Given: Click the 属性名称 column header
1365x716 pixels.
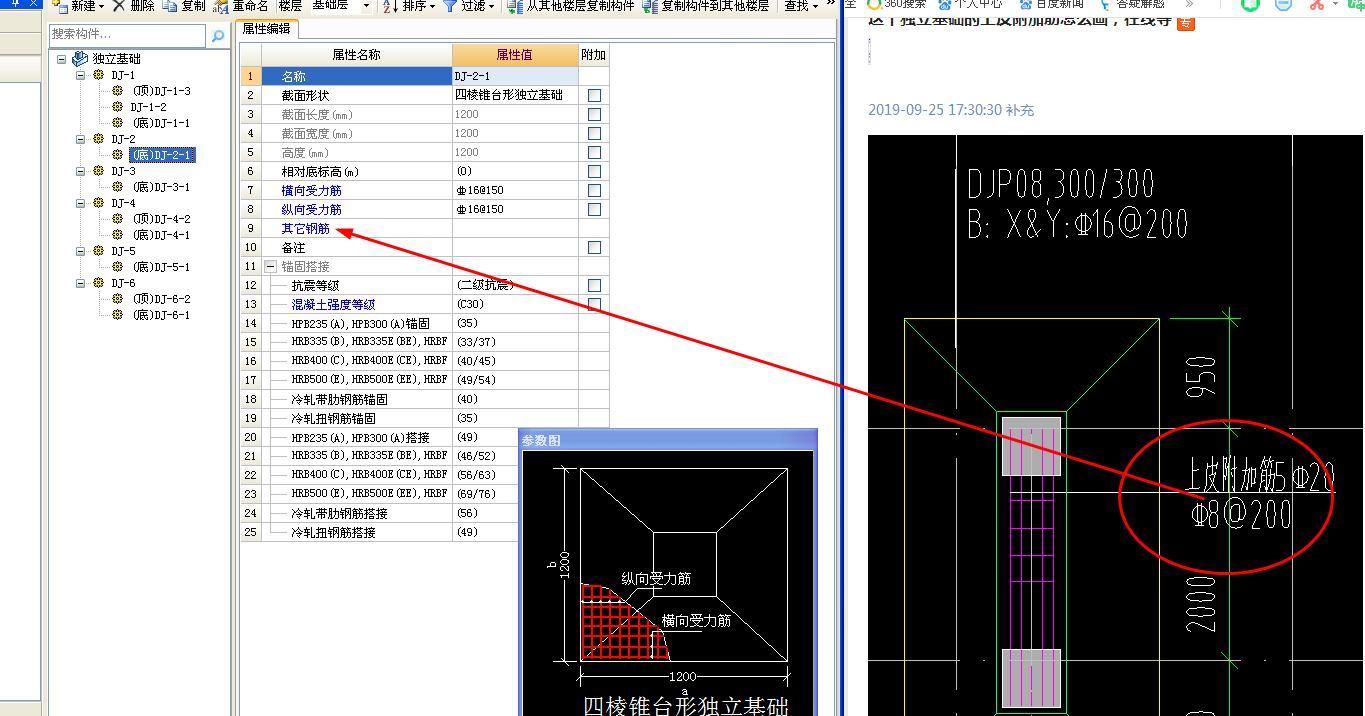Looking at the screenshot, I should click(356, 55).
